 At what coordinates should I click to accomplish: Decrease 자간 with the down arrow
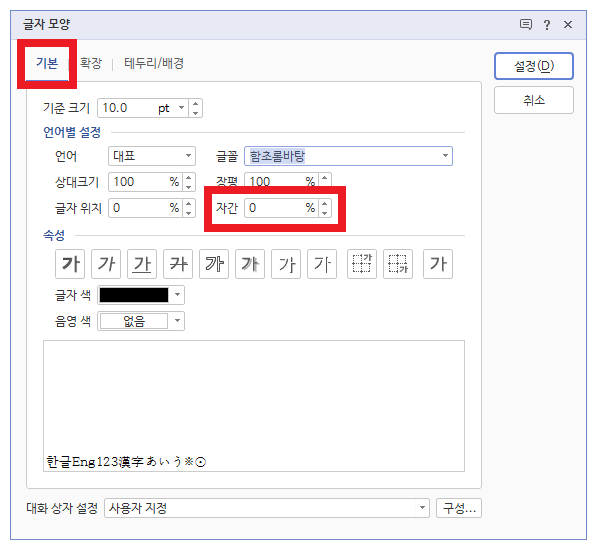[325, 213]
